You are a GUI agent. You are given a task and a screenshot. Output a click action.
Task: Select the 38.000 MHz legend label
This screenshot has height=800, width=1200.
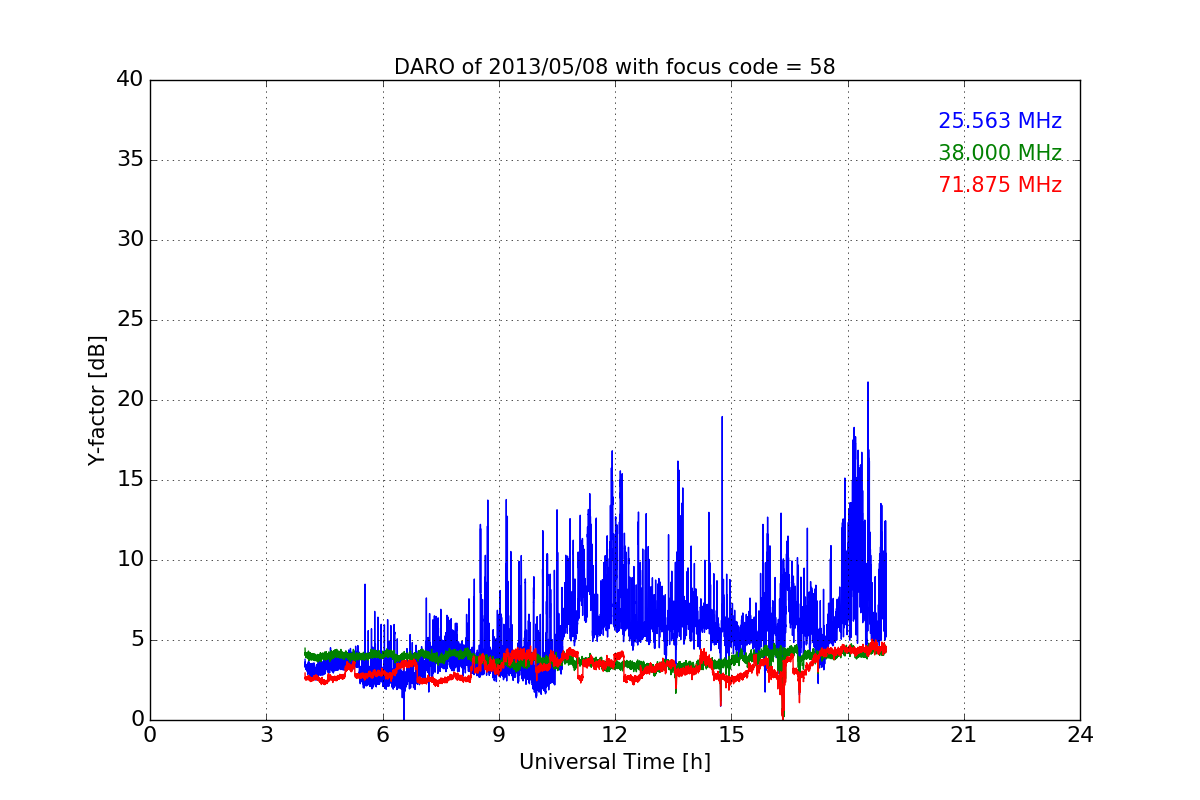1000,153
